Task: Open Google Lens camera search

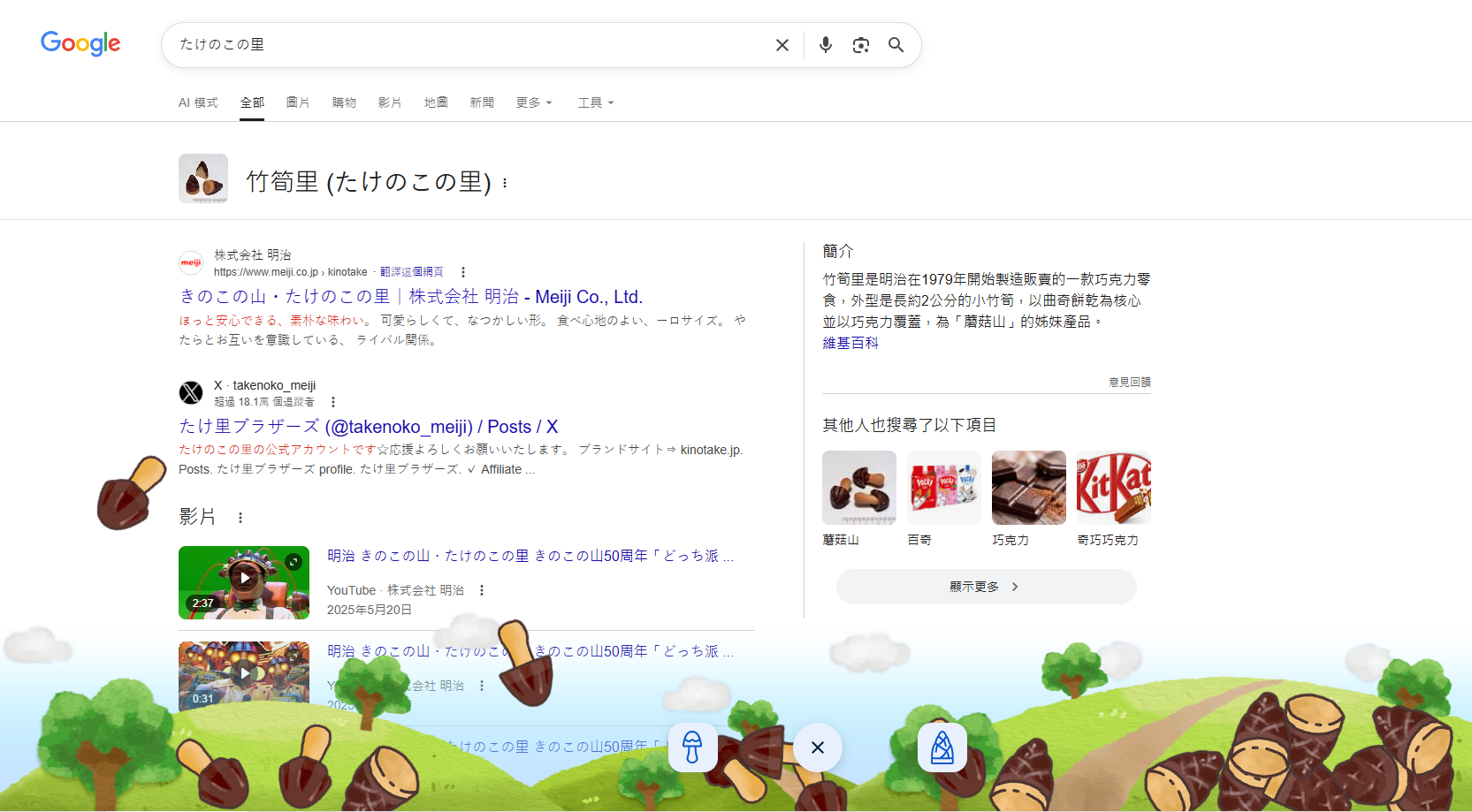Action: pyautogui.click(x=860, y=44)
